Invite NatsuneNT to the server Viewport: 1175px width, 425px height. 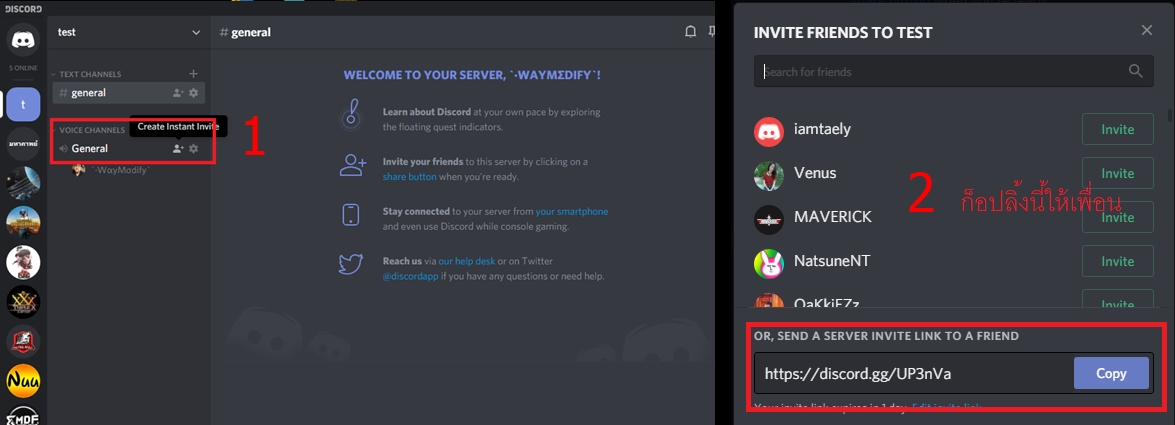pos(1117,261)
